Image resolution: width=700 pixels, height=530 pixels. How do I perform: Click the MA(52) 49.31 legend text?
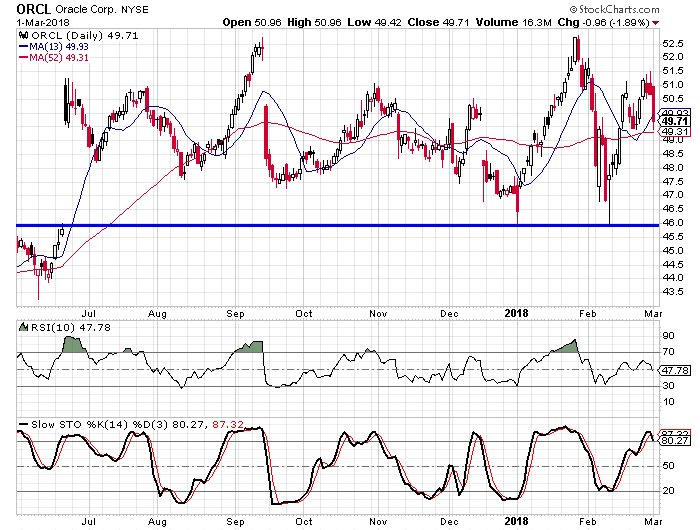(x=59, y=57)
